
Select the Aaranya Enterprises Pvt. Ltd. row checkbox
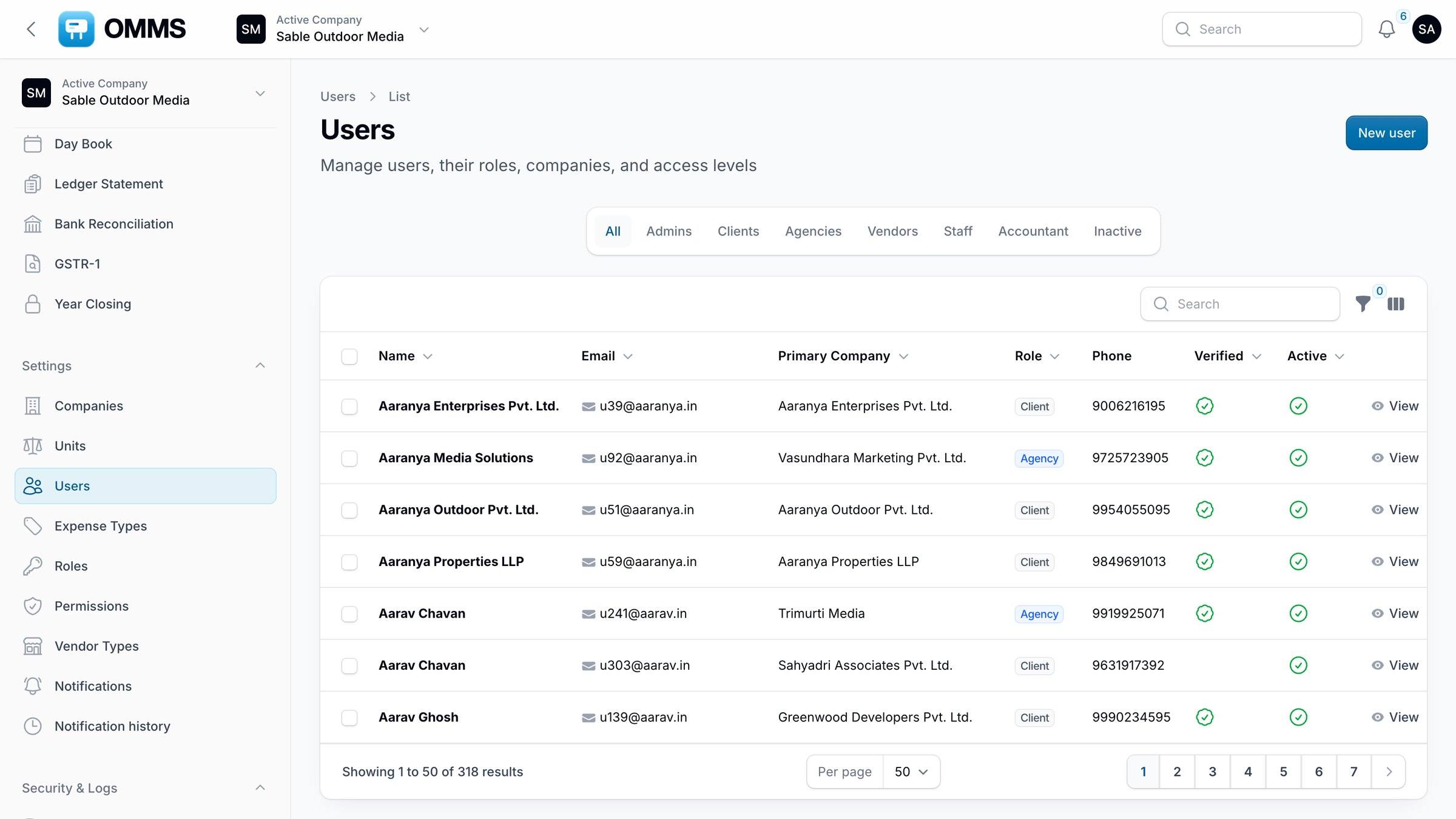click(349, 406)
